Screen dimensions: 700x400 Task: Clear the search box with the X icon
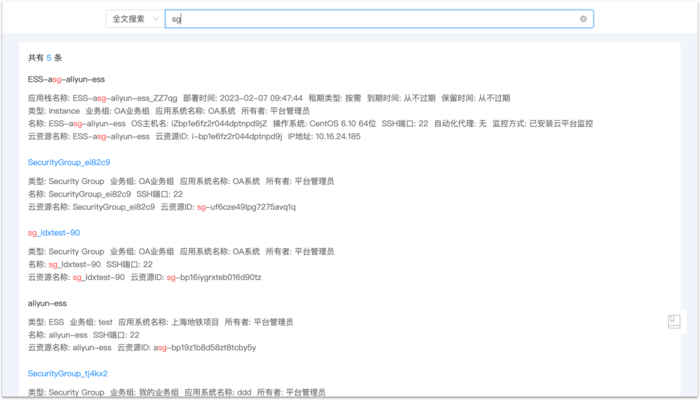pos(583,19)
